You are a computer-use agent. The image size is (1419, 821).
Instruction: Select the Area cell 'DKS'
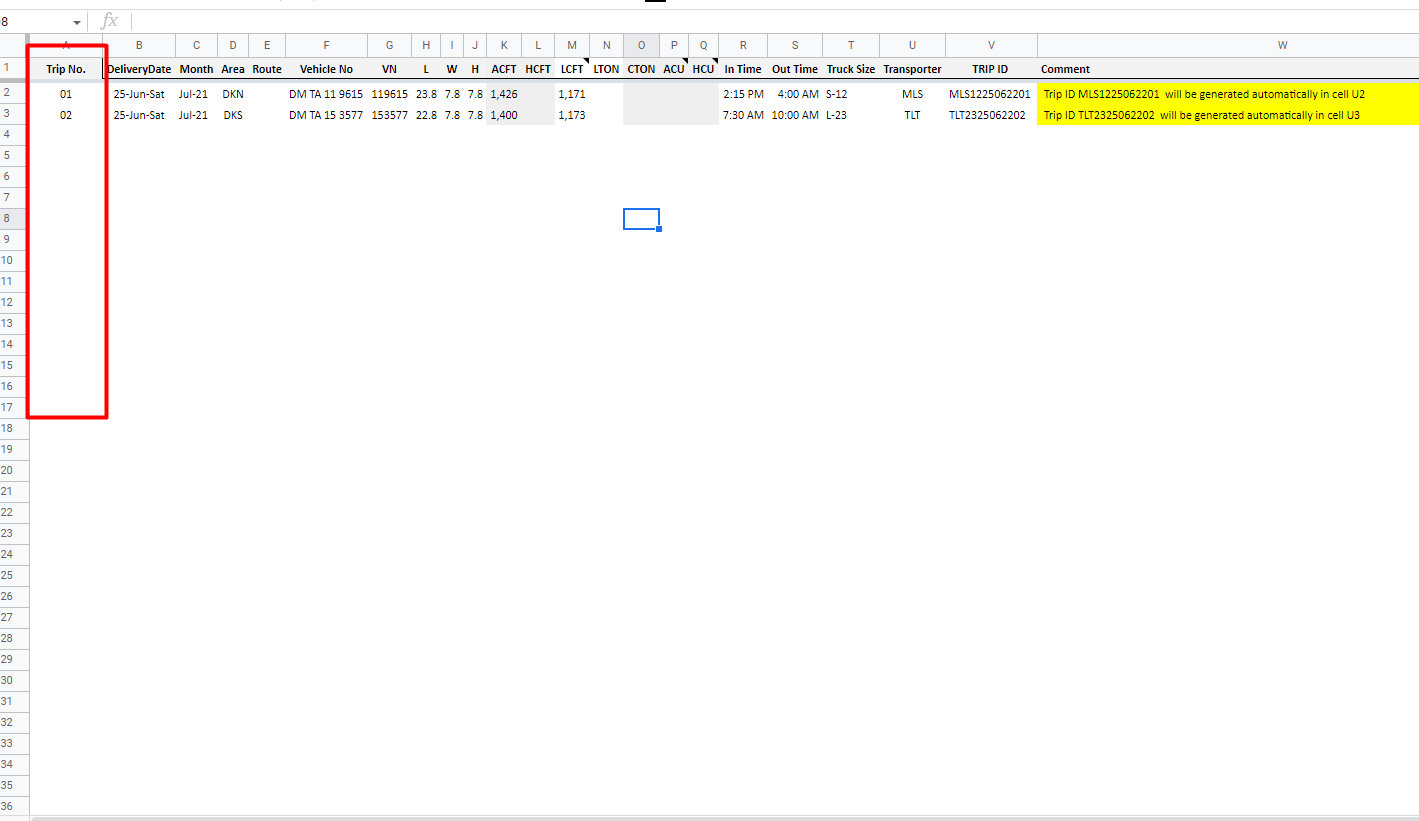point(233,115)
